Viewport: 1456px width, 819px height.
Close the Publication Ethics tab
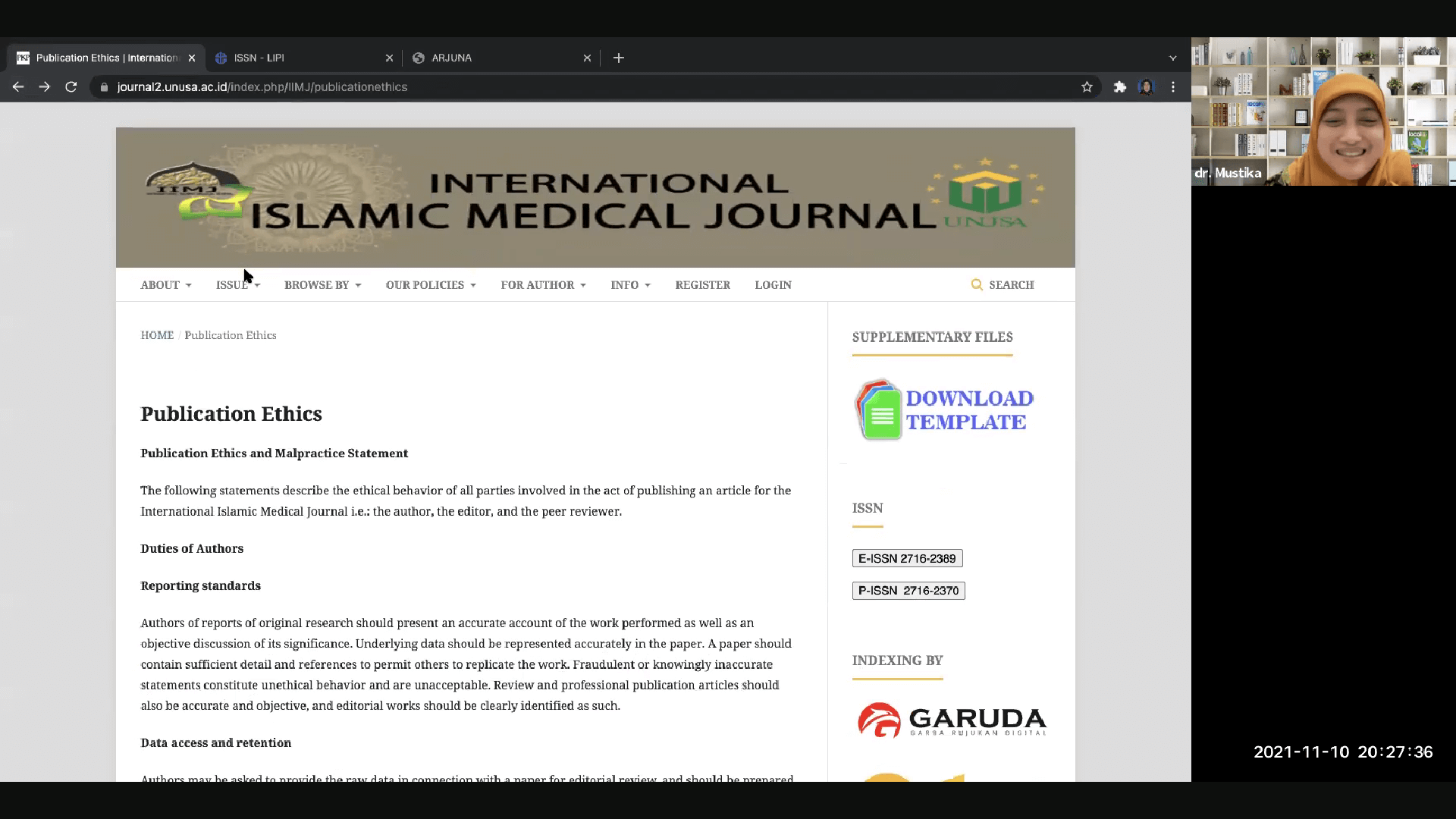pos(192,58)
